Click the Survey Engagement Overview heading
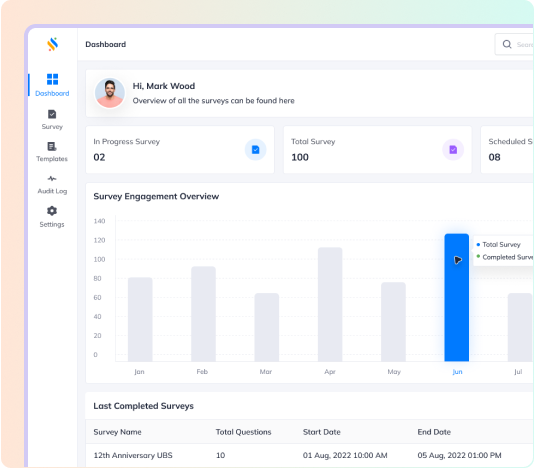 coord(156,197)
